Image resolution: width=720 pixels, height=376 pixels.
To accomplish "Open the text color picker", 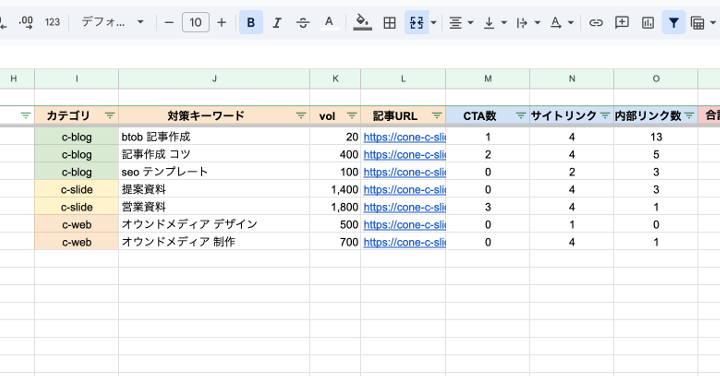I will tap(329, 22).
